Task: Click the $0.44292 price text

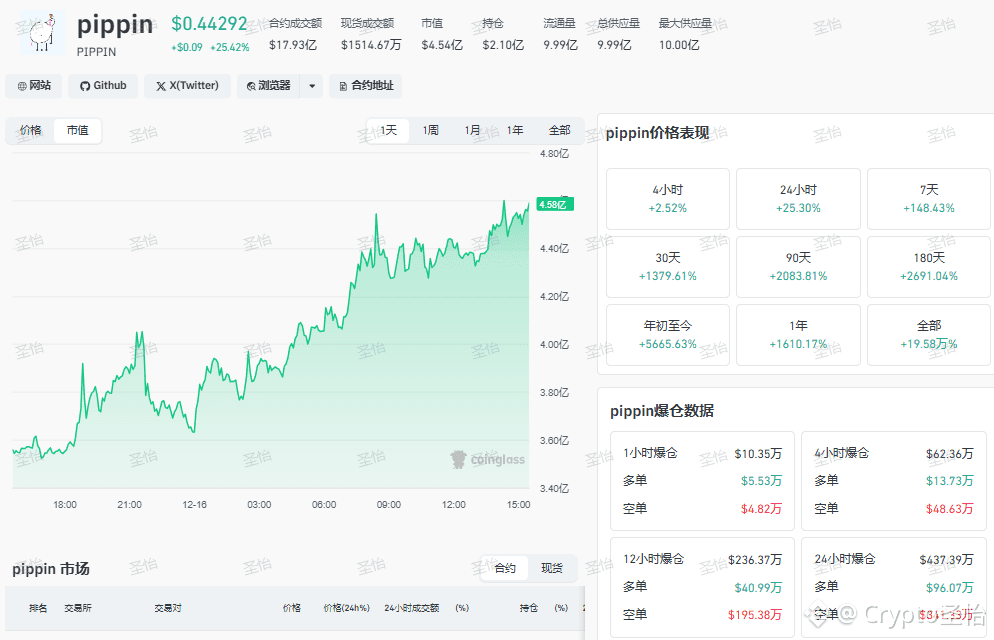Action: pyautogui.click(x=209, y=24)
